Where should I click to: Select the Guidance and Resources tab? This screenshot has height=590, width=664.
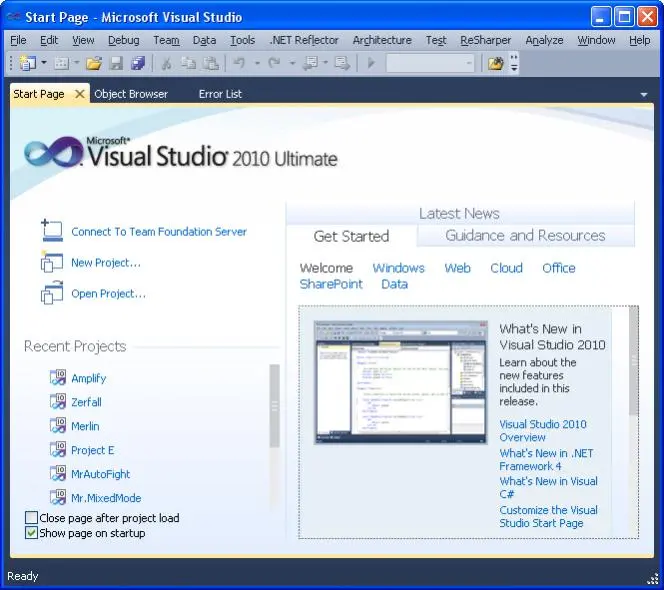tap(526, 235)
